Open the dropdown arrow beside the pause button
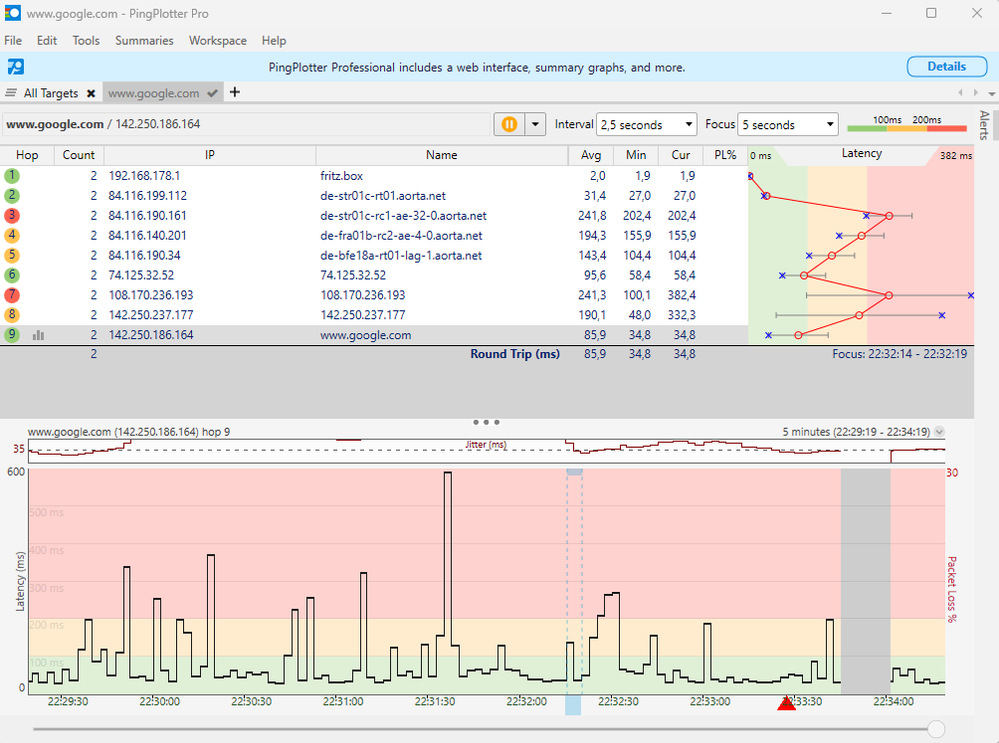This screenshot has width=999, height=743. point(535,124)
